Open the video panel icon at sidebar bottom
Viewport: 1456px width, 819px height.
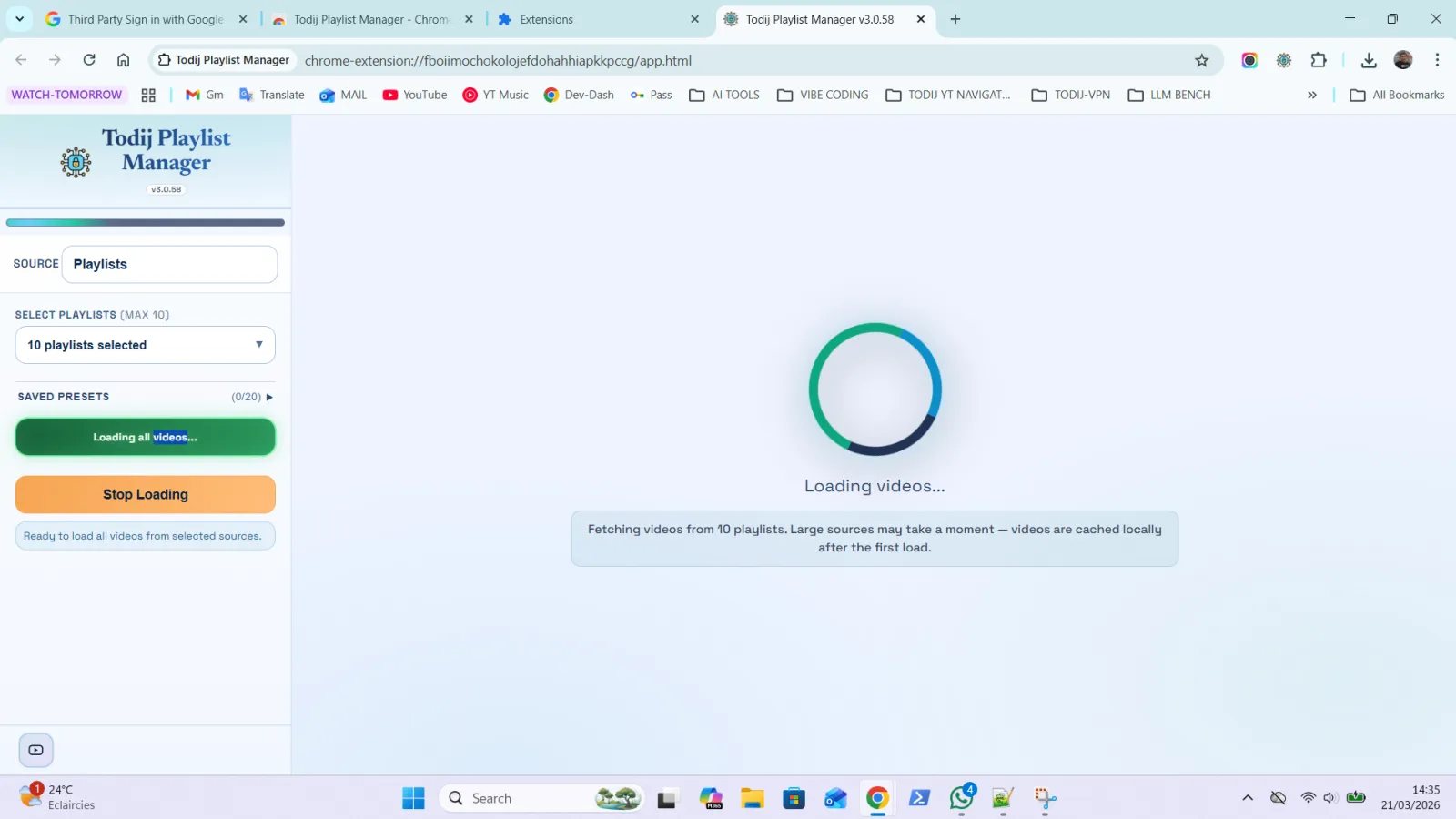[x=36, y=750]
